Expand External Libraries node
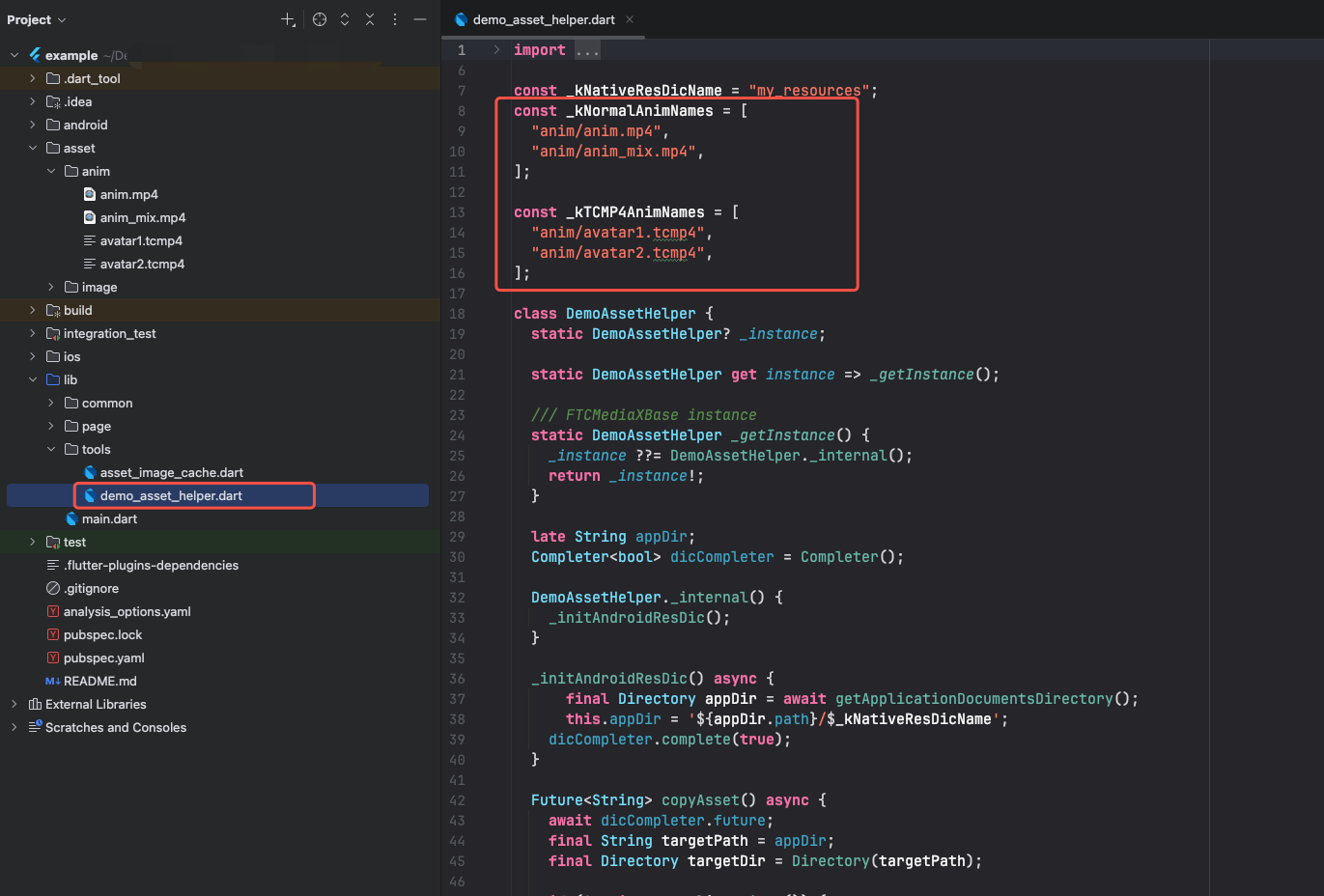The width and height of the screenshot is (1324, 896). tap(14, 704)
